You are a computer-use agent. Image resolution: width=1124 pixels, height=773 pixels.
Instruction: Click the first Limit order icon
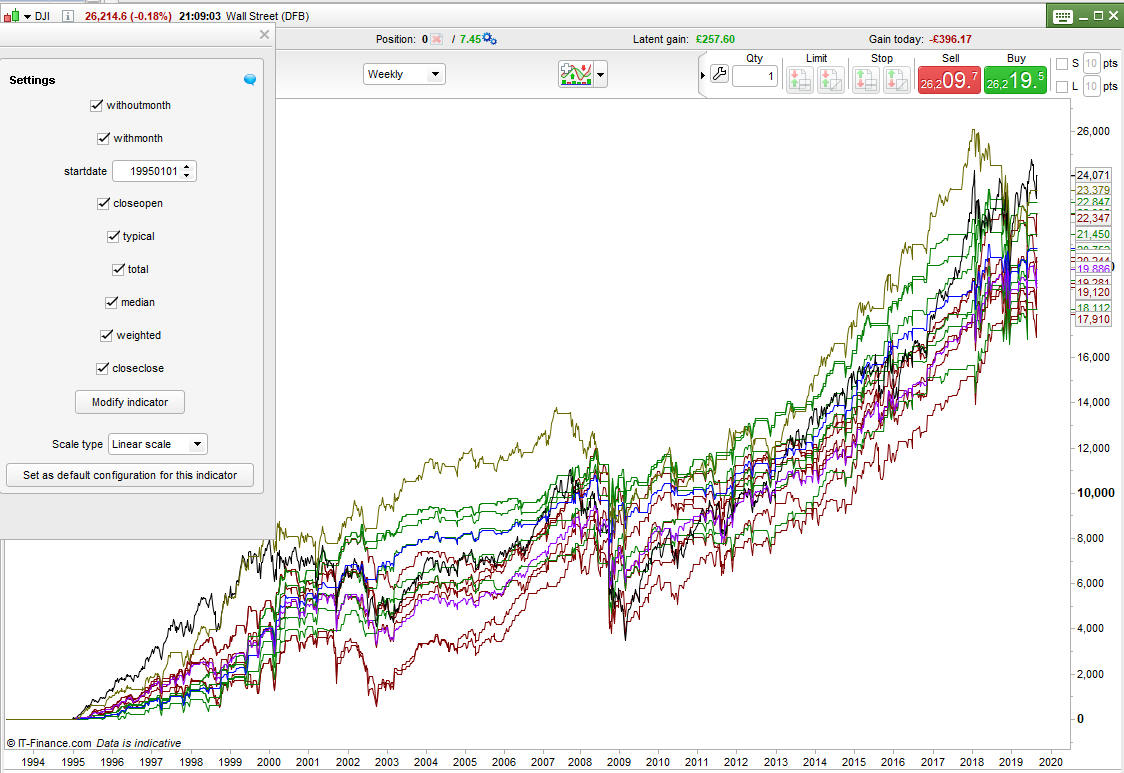click(x=800, y=80)
